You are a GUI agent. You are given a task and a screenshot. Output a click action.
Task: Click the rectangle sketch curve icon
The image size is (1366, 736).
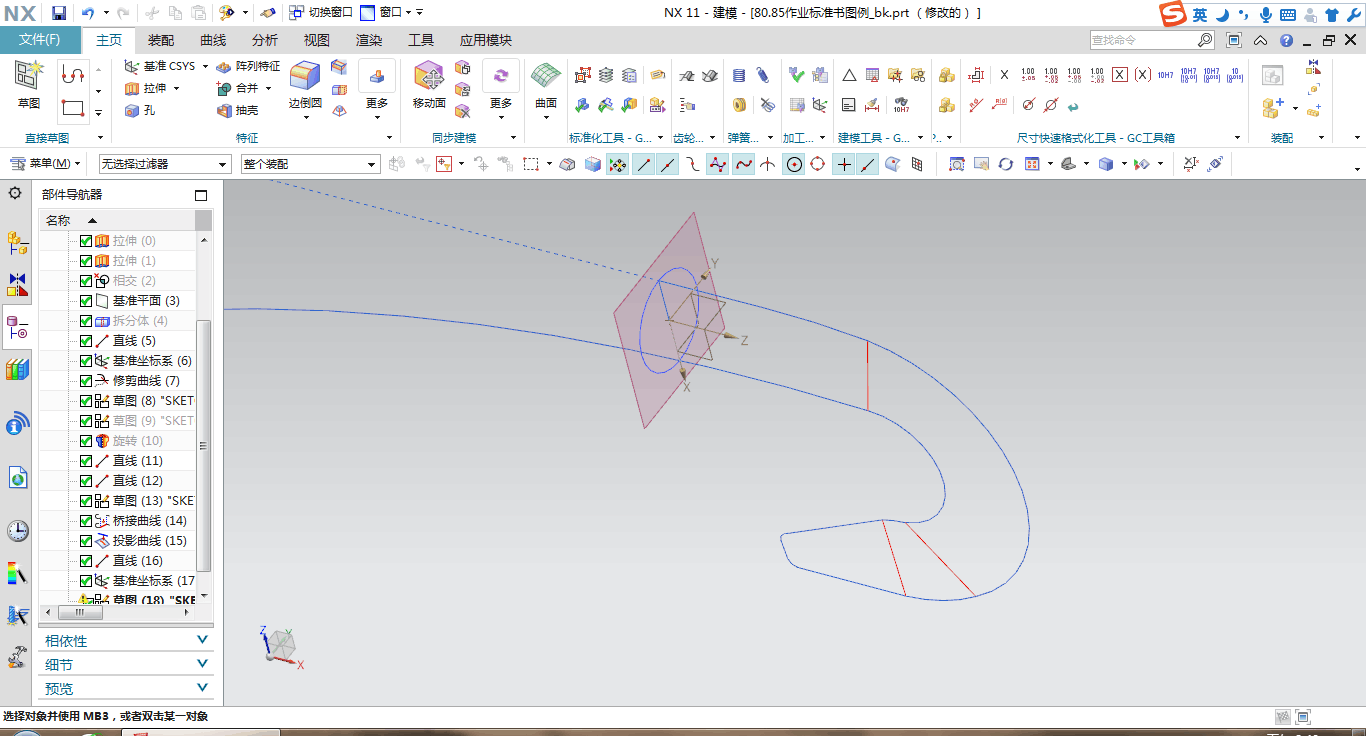click(x=72, y=107)
